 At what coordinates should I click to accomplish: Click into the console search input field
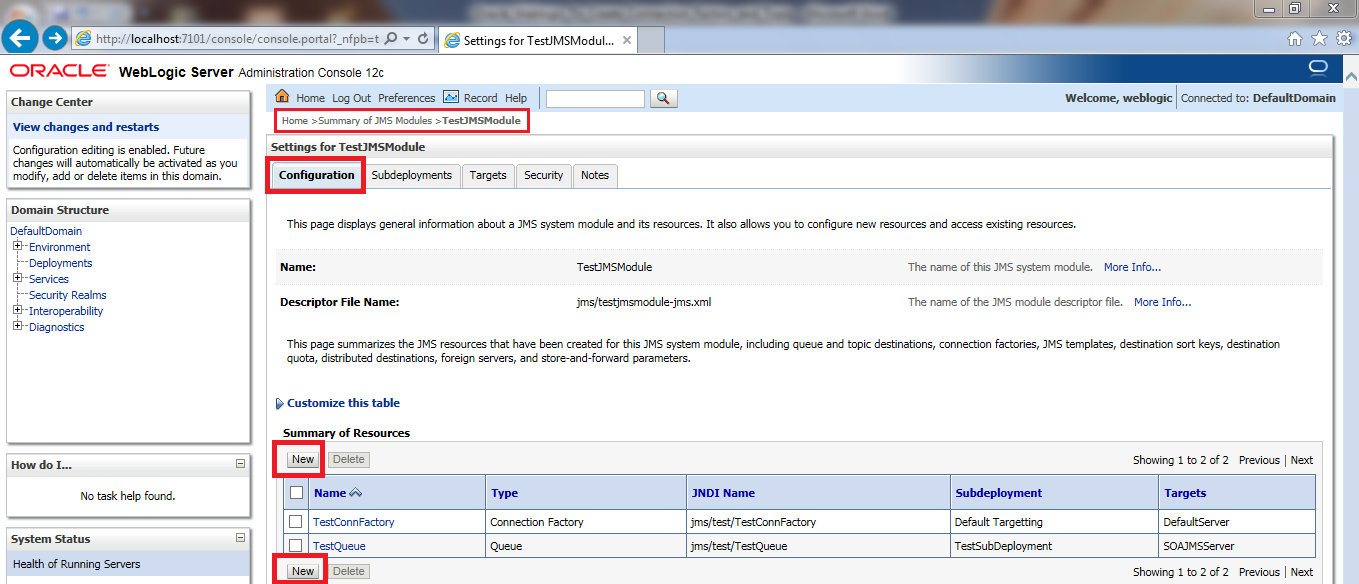click(x=596, y=98)
